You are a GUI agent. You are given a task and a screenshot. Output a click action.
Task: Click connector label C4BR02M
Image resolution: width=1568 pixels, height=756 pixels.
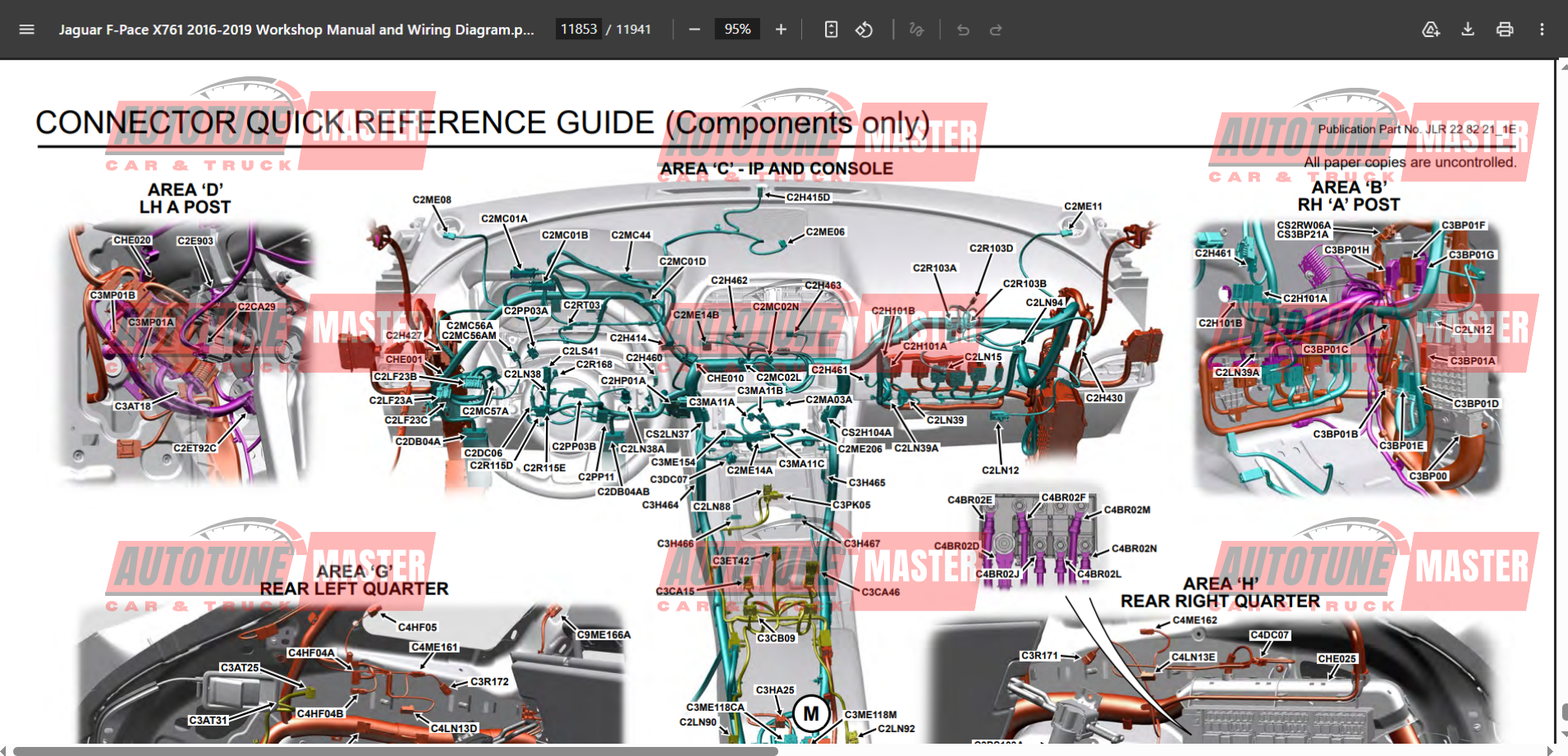click(1127, 510)
